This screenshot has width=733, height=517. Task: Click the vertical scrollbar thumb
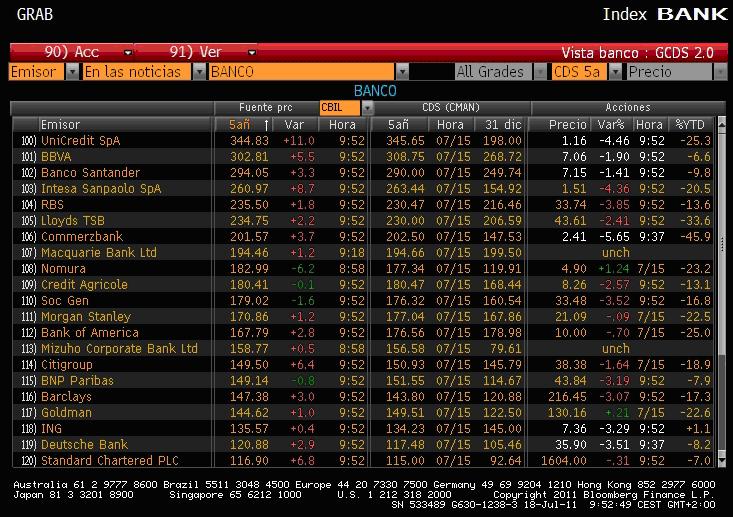click(721, 243)
